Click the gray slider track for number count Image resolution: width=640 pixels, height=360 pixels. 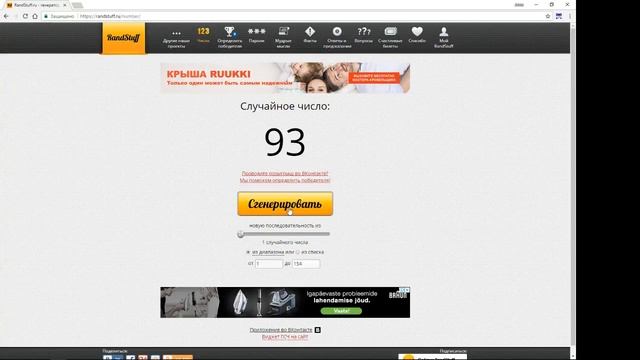click(285, 234)
